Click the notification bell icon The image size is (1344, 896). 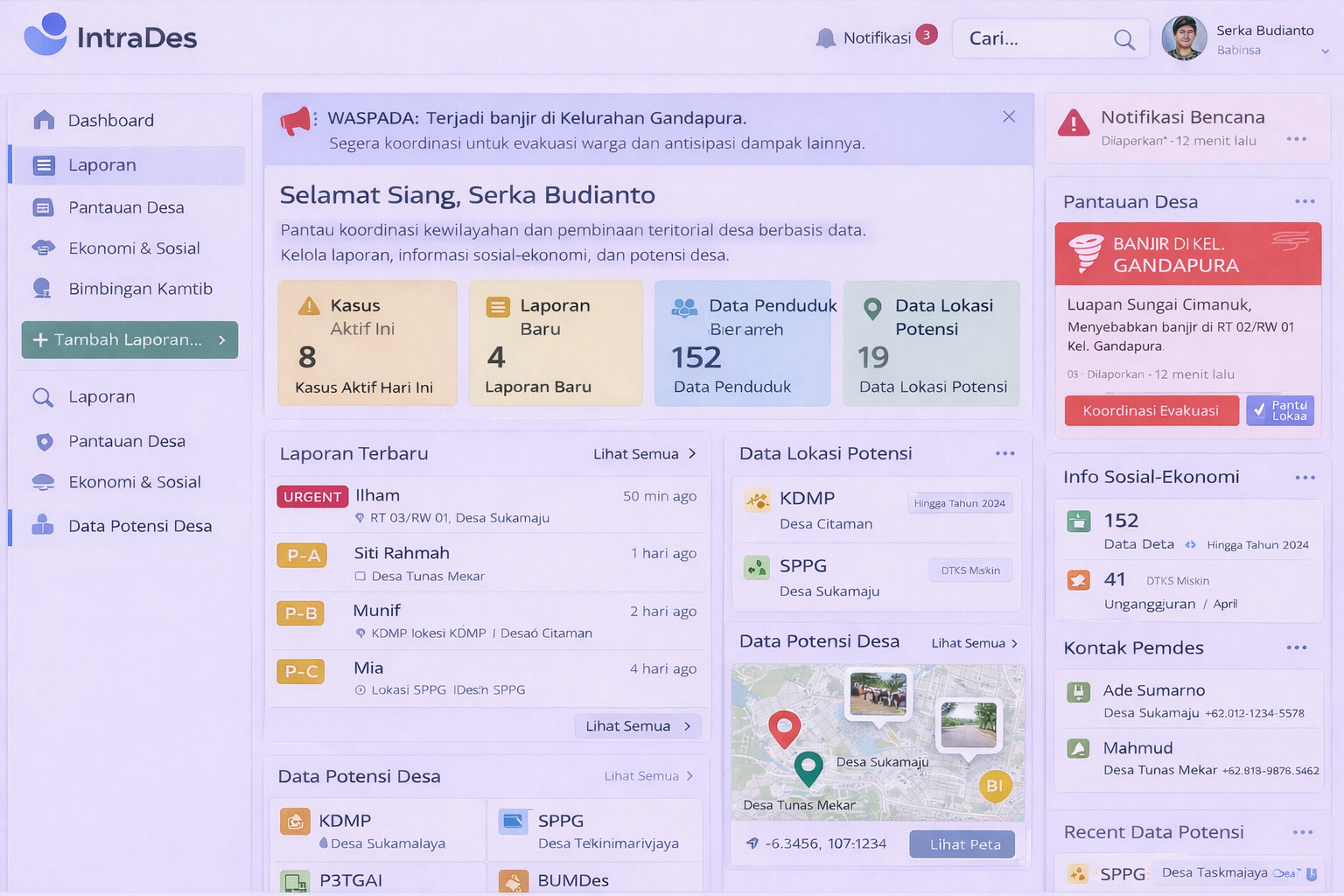coord(825,38)
